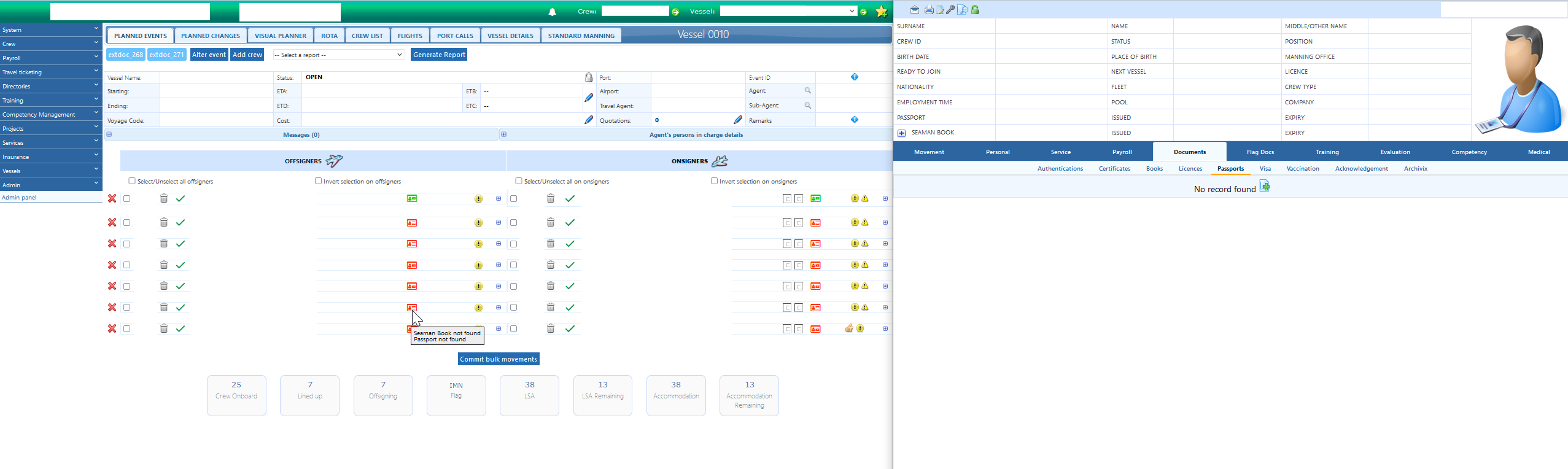Click the notifications bell icon
The height and width of the screenshot is (469, 1568).
(x=552, y=12)
